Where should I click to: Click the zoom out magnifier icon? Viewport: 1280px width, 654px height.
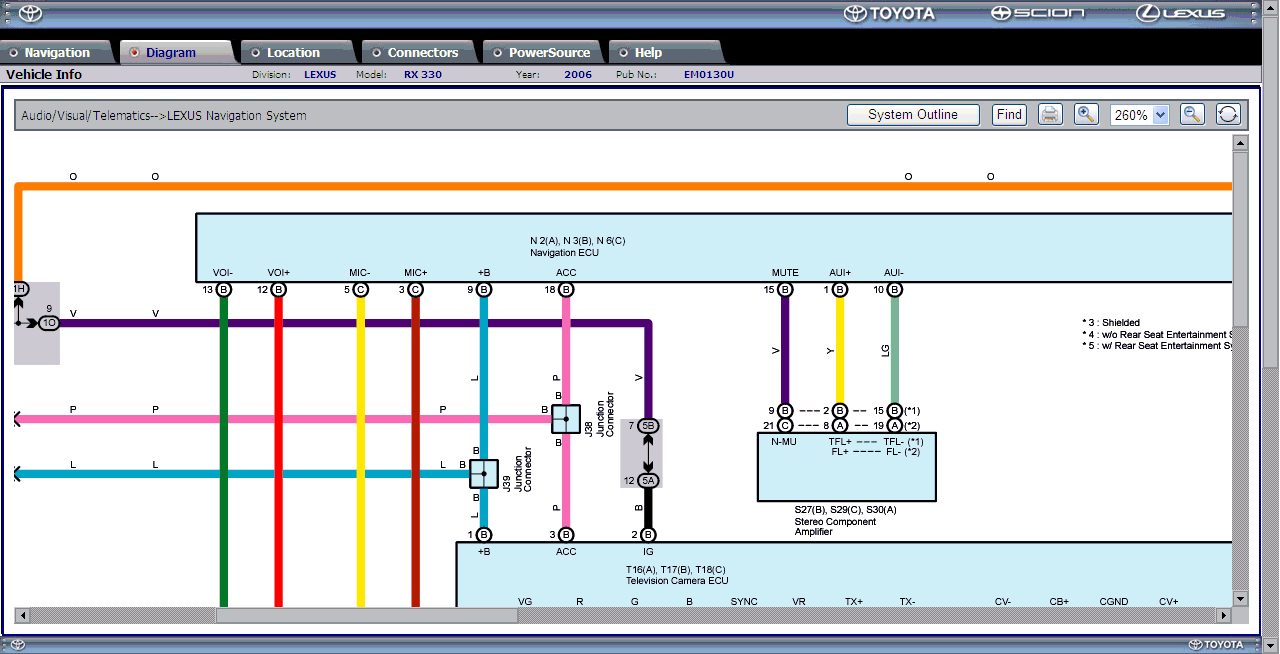1192,115
